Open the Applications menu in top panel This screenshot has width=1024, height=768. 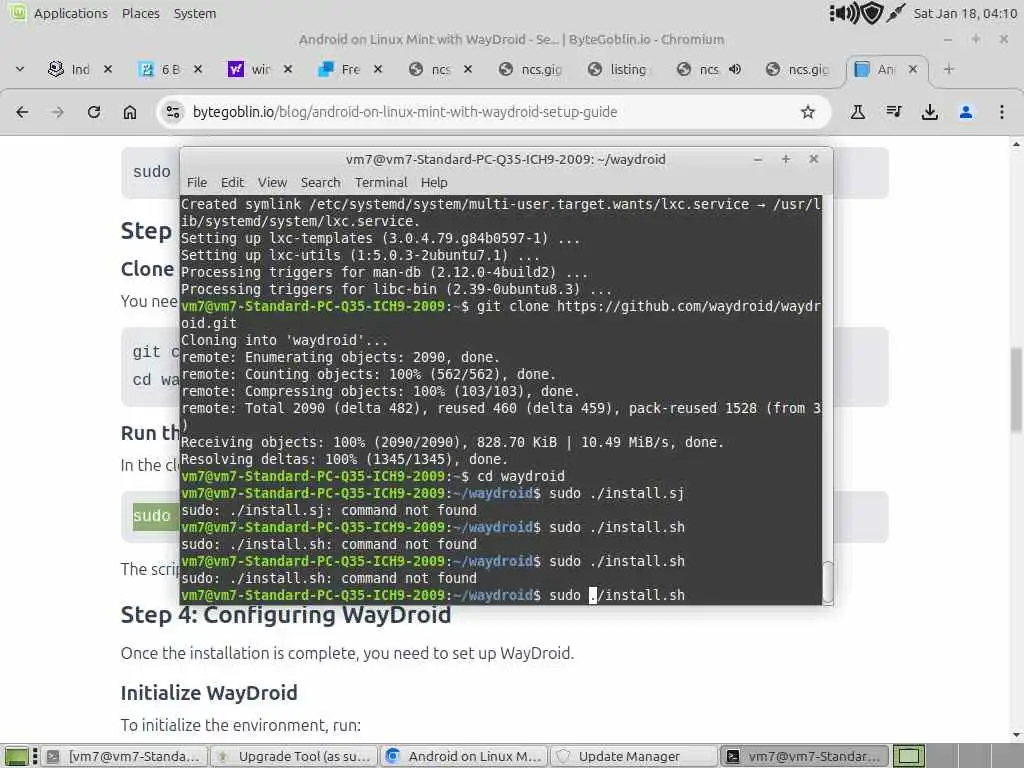pyautogui.click(x=71, y=13)
